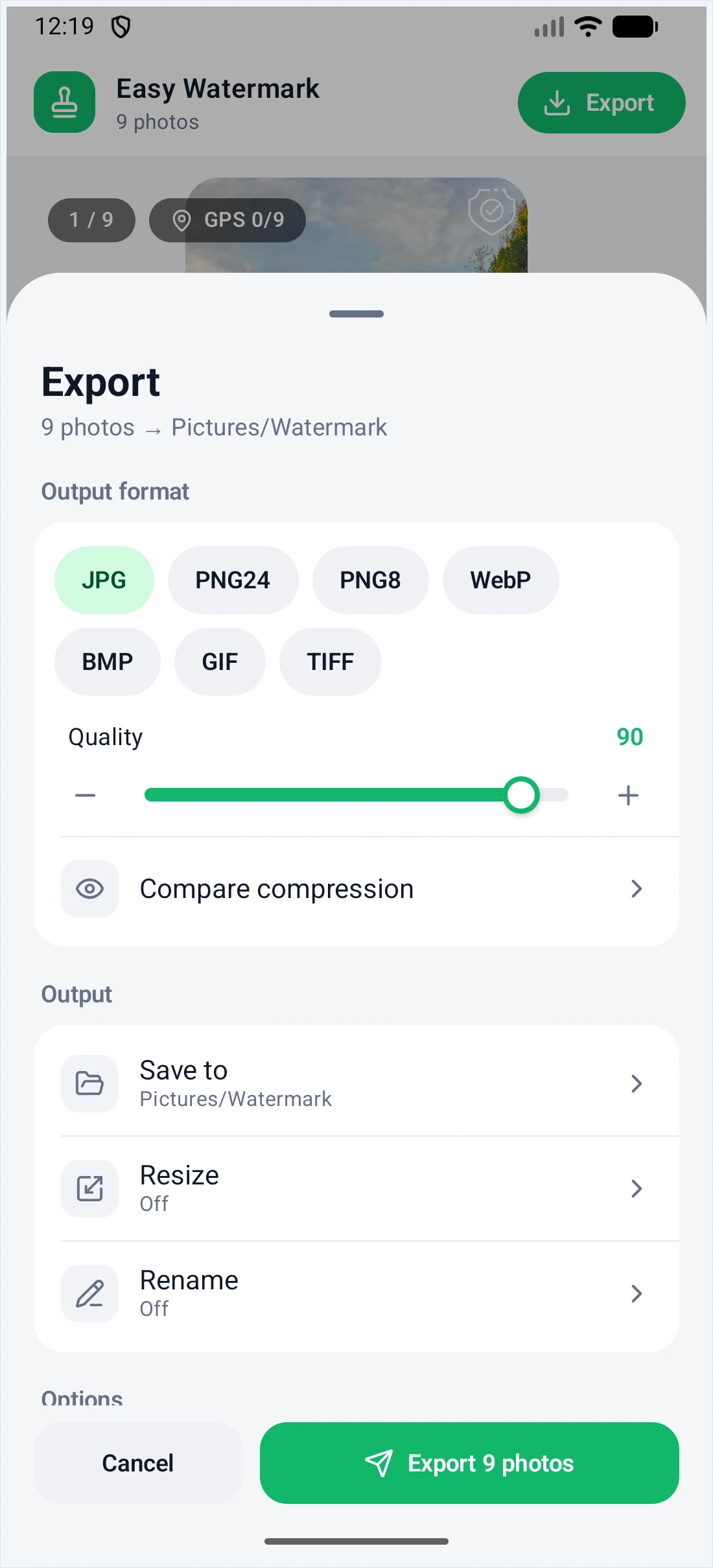713x1568 pixels.
Task: Tap the GPS 0/9 location badge
Action: (228, 220)
